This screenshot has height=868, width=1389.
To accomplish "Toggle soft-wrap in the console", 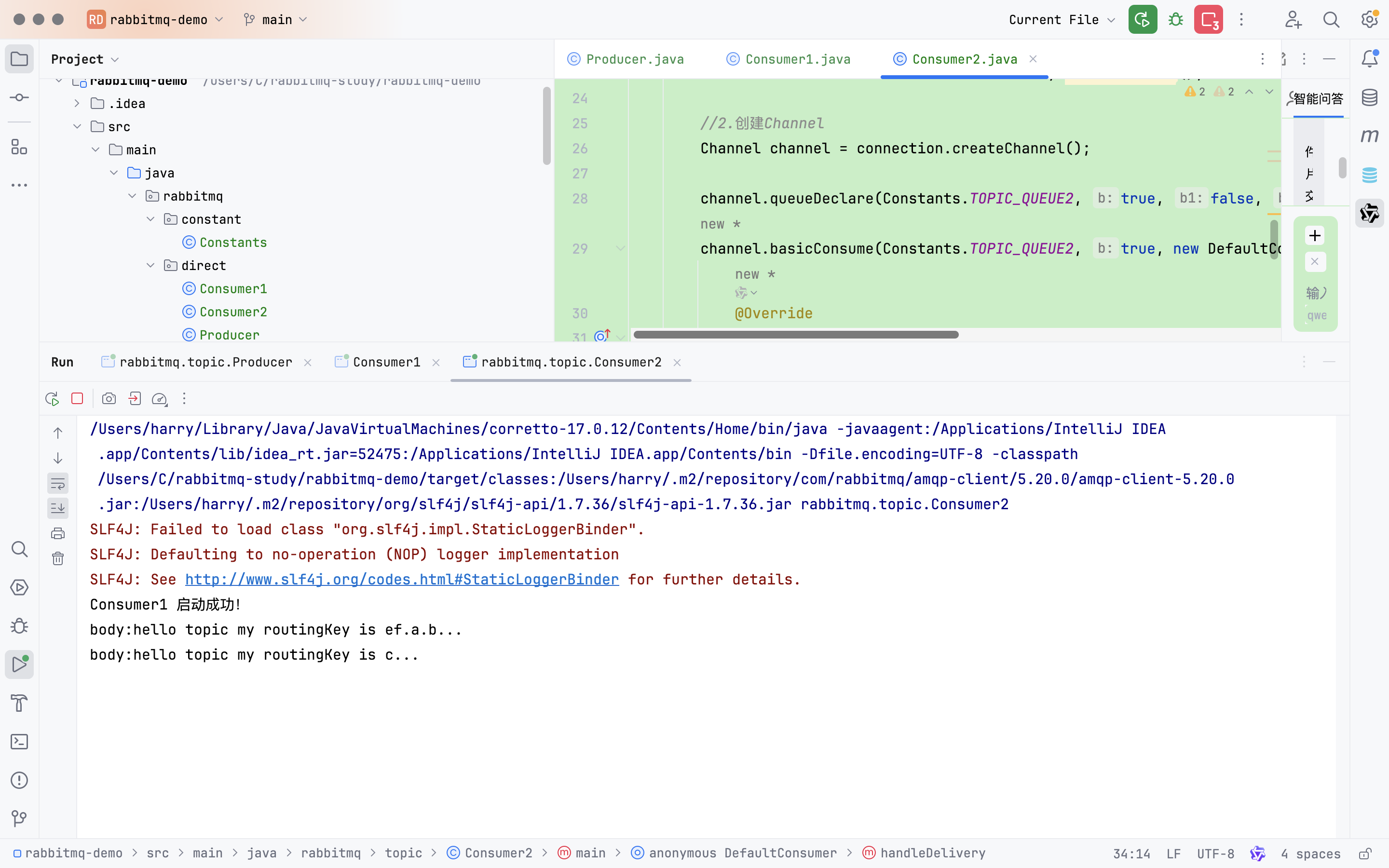I will (x=58, y=483).
